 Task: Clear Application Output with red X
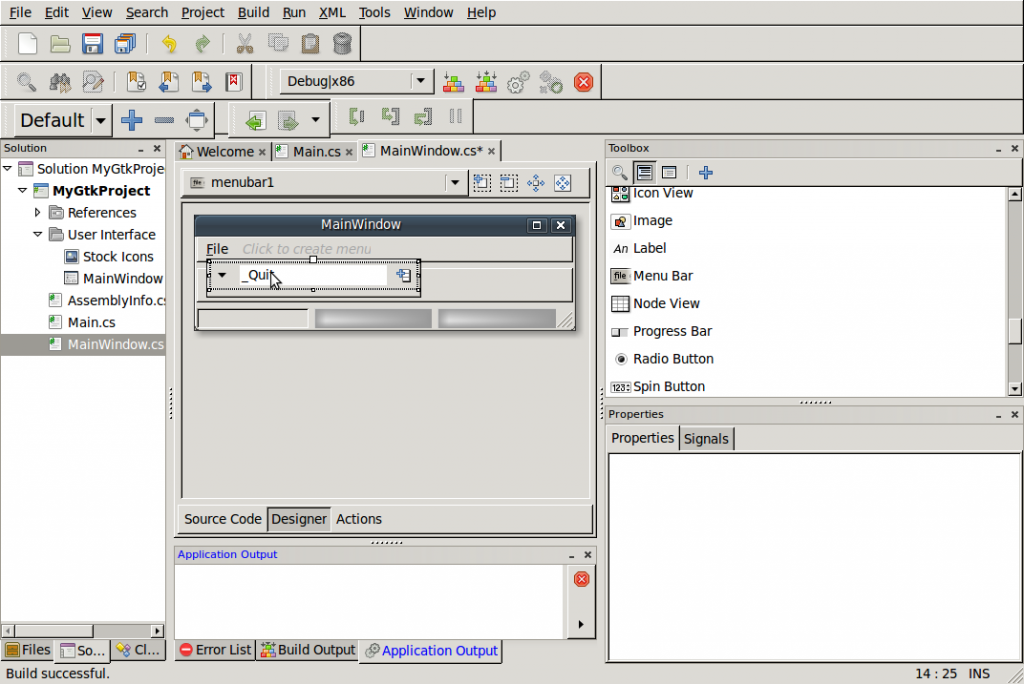[581, 579]
